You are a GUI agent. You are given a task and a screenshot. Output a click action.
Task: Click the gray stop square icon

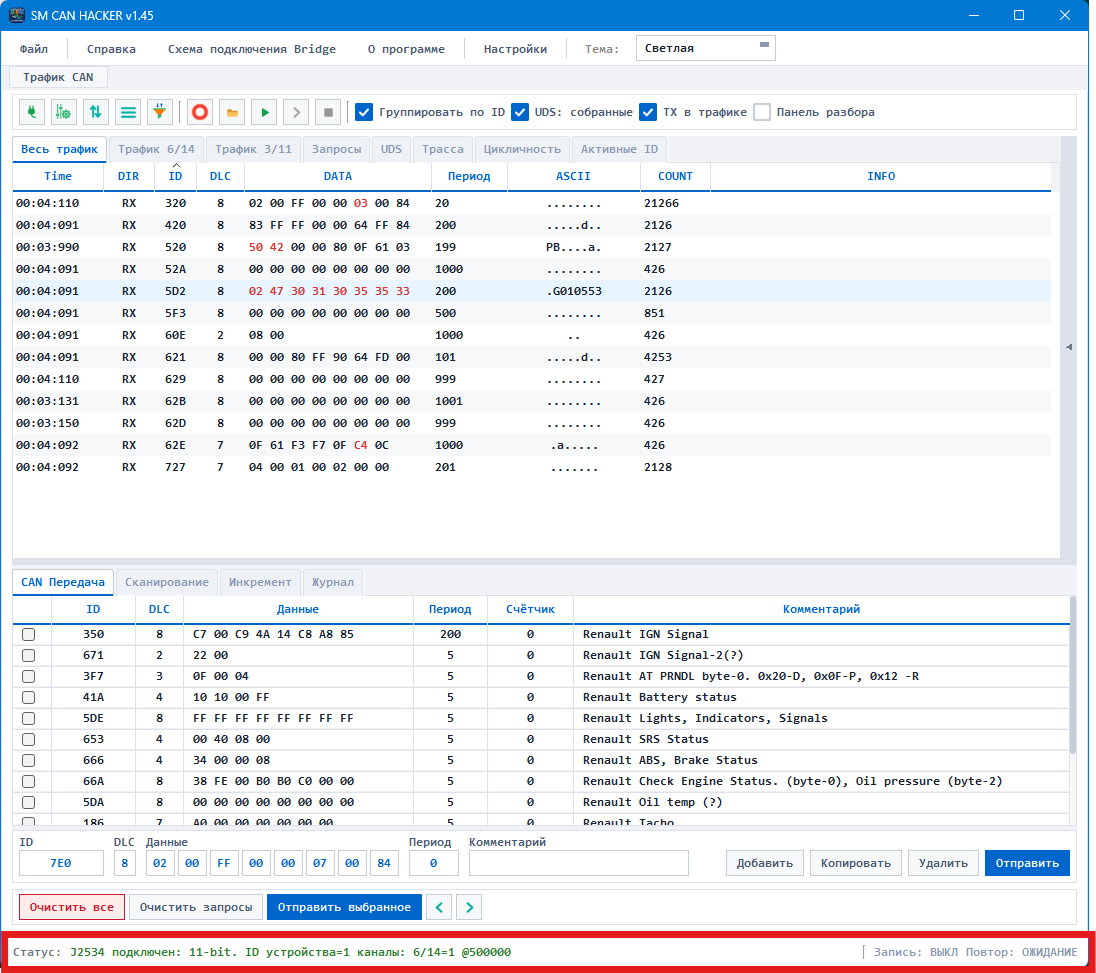329,112
